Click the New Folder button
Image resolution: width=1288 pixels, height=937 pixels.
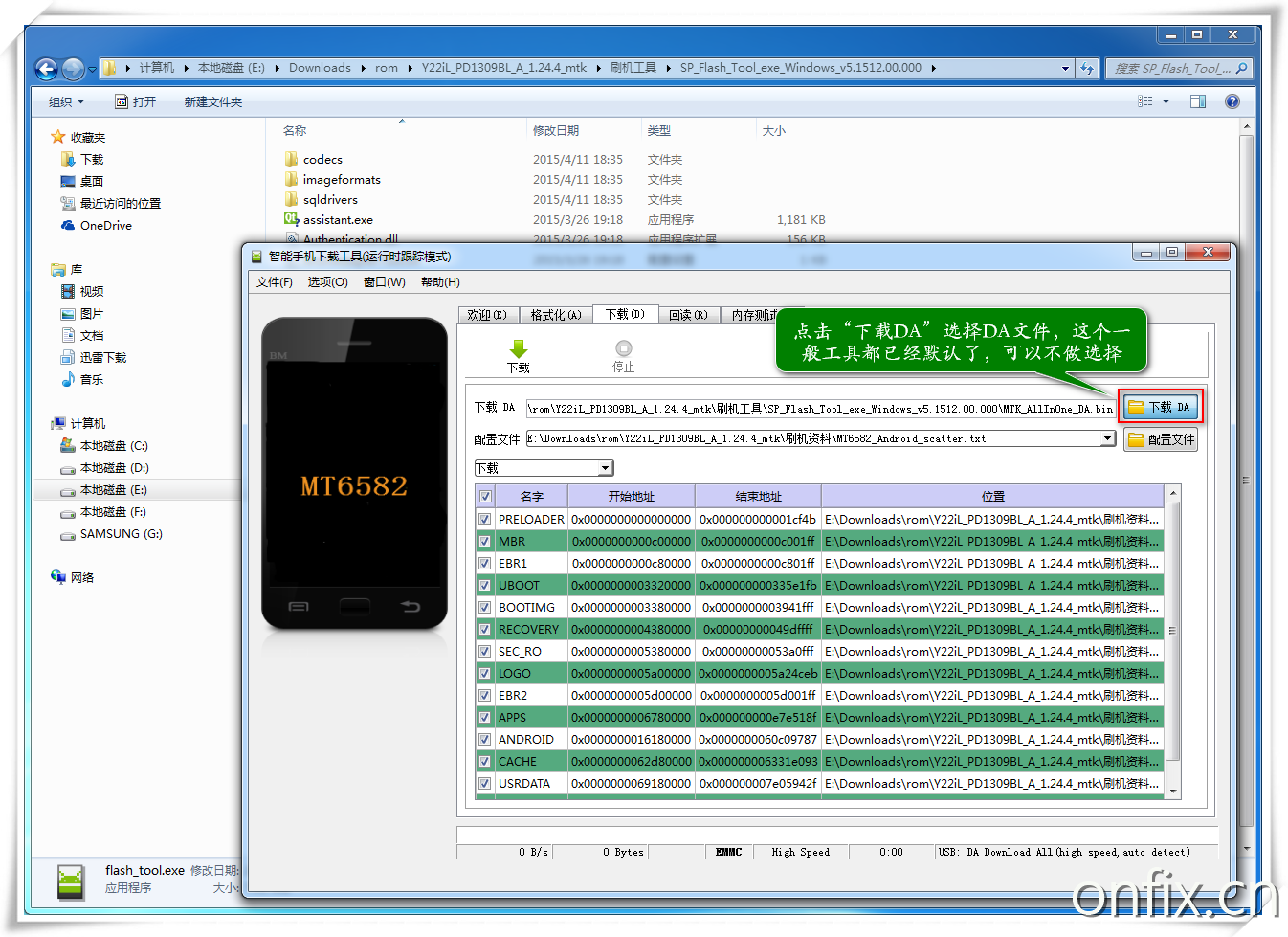212,101
